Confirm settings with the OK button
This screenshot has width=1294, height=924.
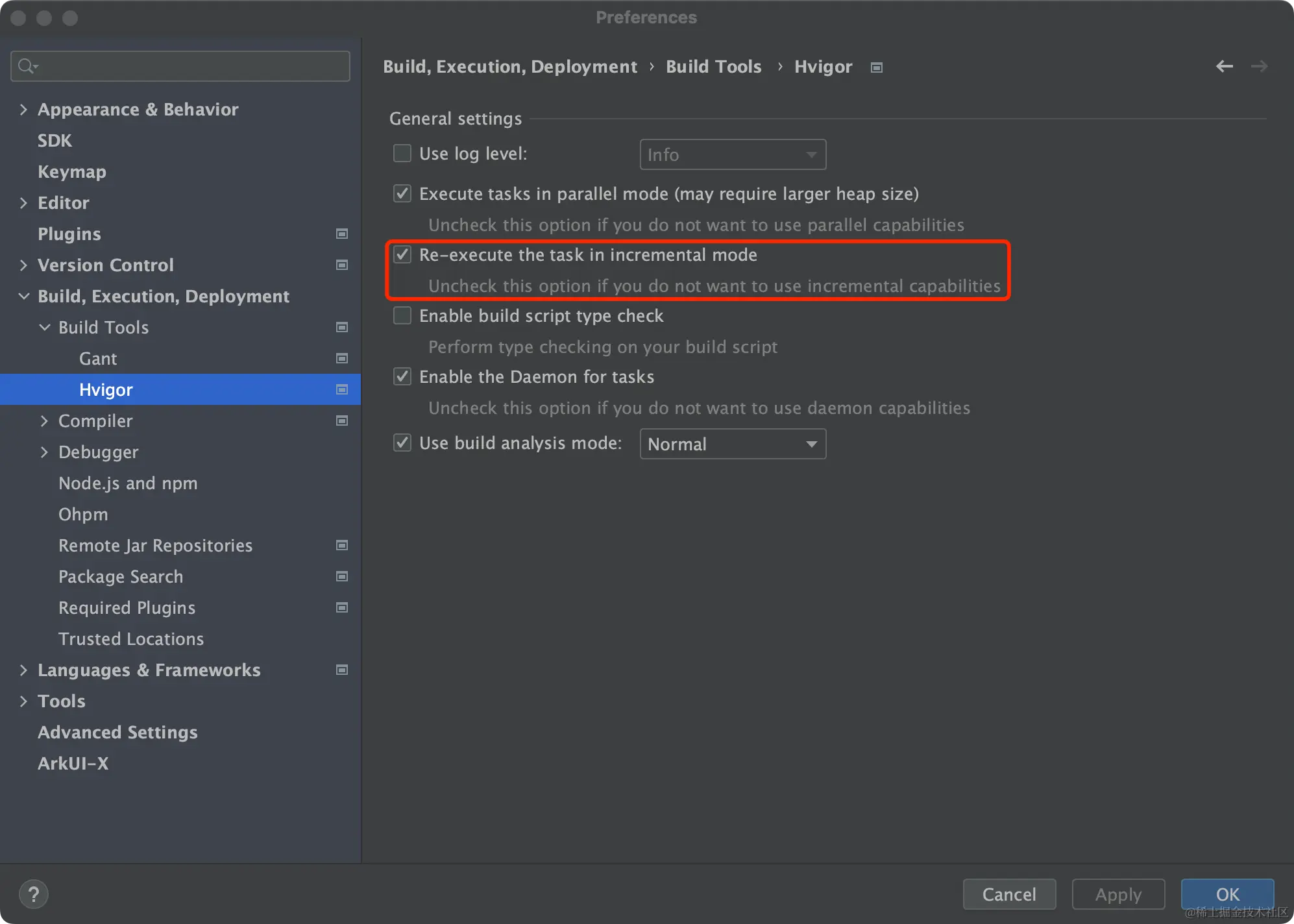(1227, 894)
